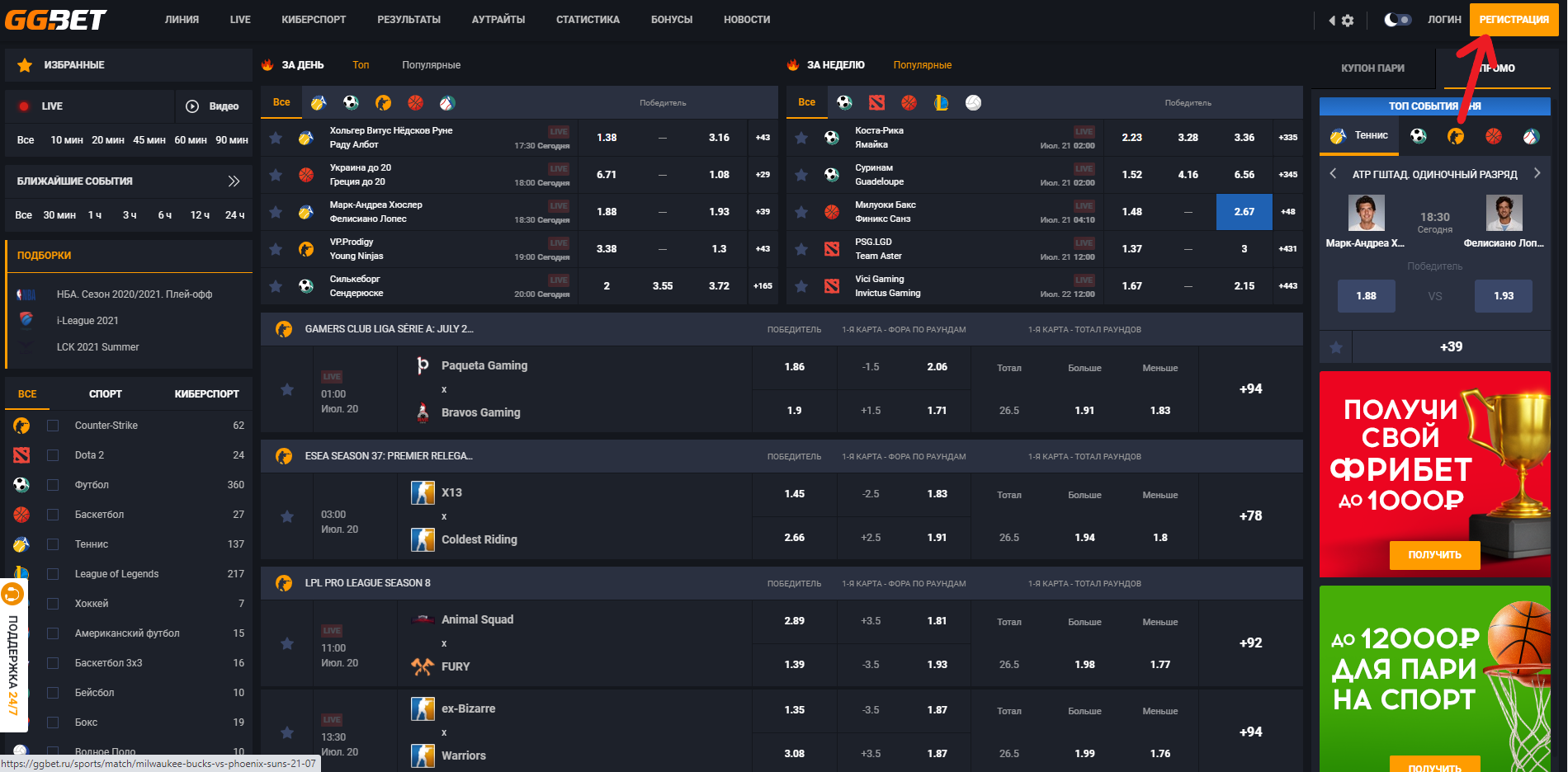
Task: Click Получить on the freebet banner
Action: point(1434,555)
